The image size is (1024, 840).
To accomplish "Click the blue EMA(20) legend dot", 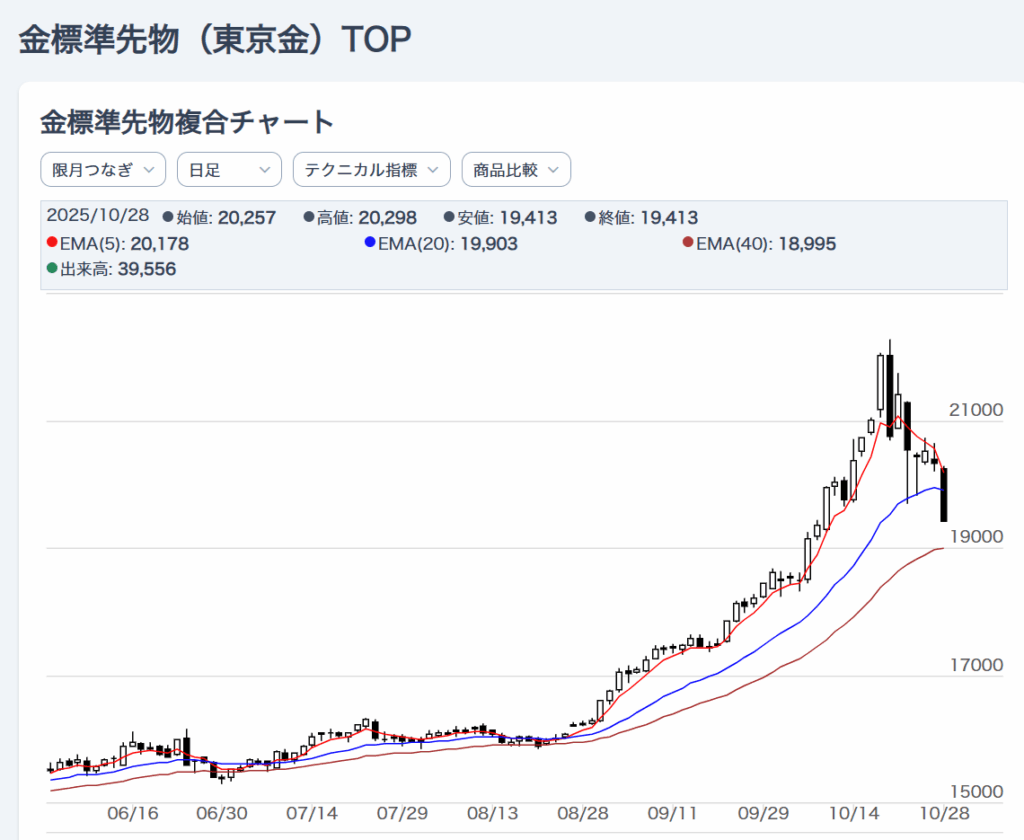I will (370, 243).
